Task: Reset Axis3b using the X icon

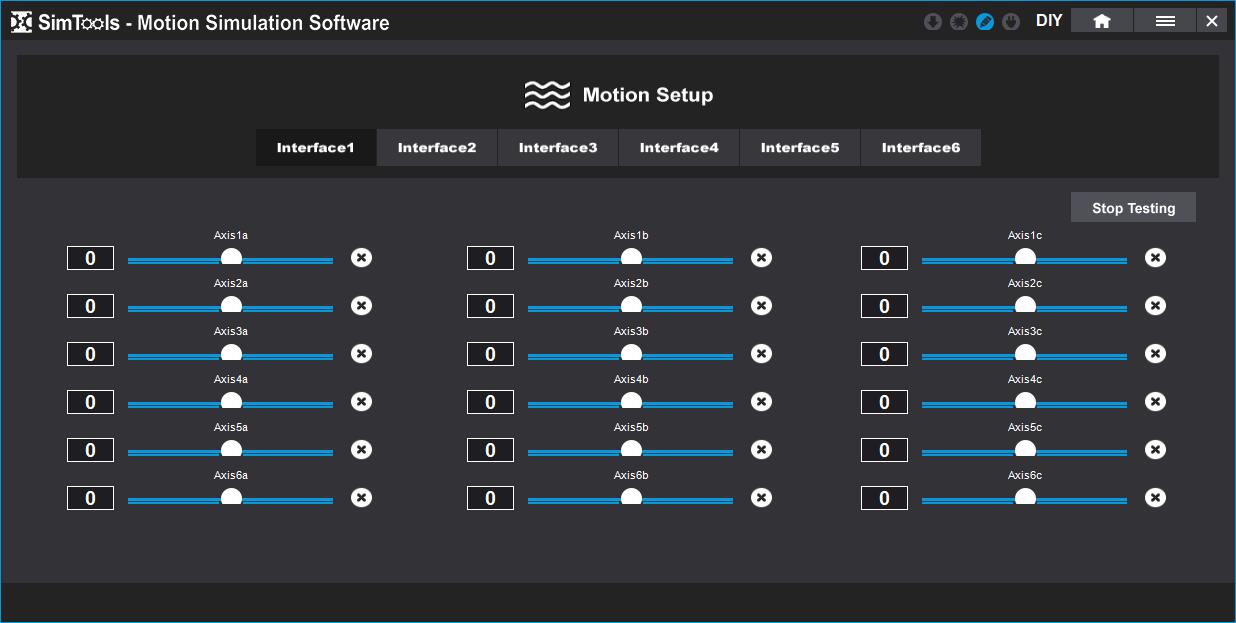Action: (761, 354)
